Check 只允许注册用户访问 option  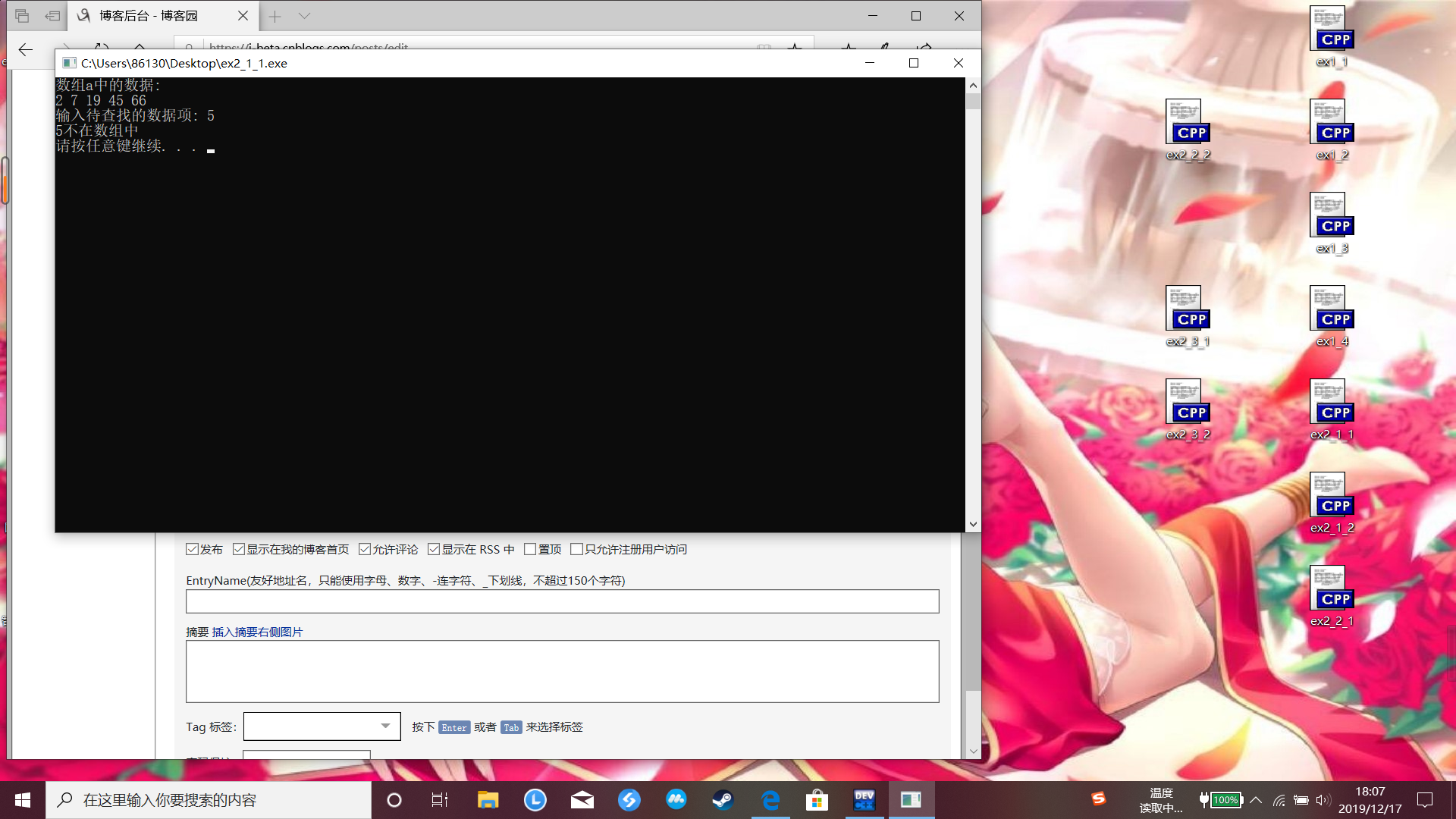tap(576, 549)
